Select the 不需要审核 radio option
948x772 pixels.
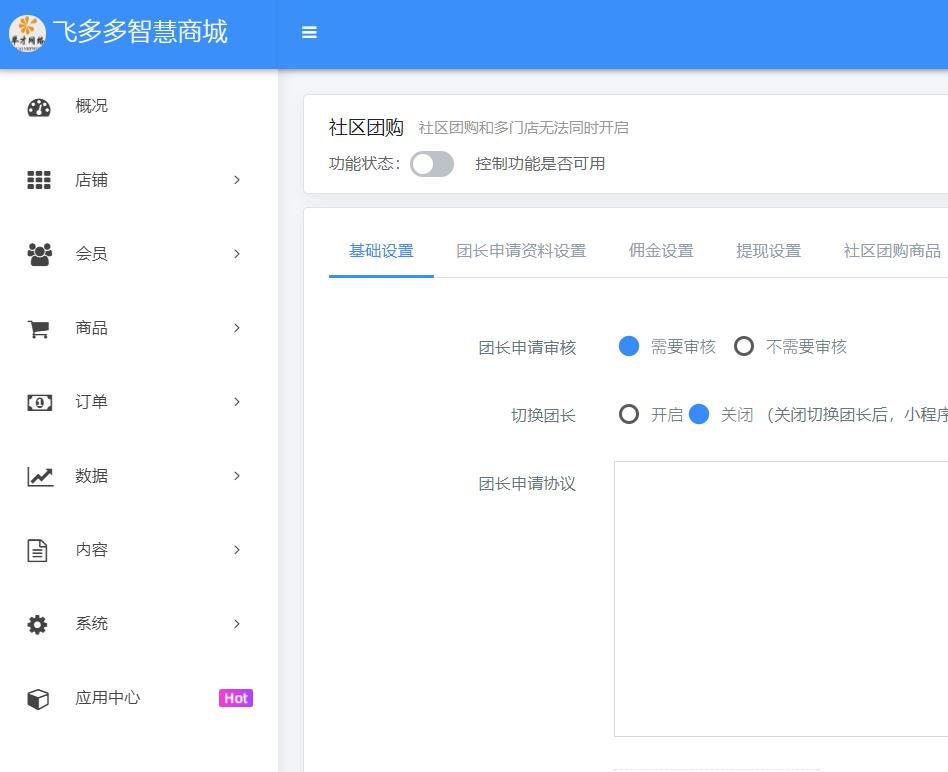pos(744,346)
